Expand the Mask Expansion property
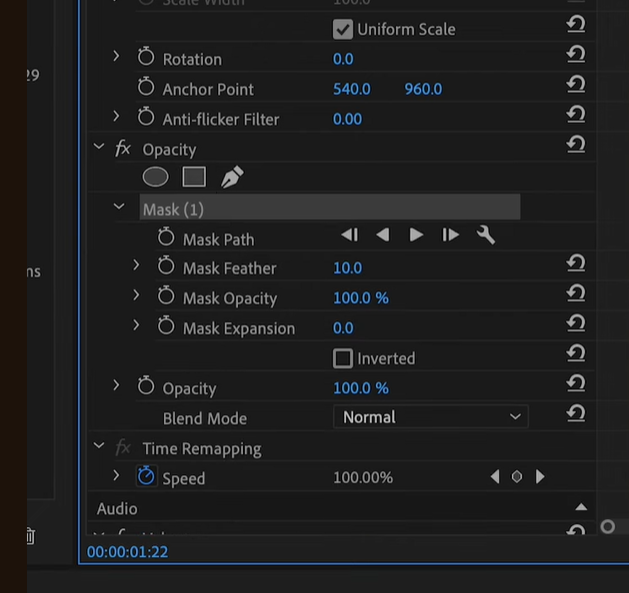629x593 pixels. point(136,325)
